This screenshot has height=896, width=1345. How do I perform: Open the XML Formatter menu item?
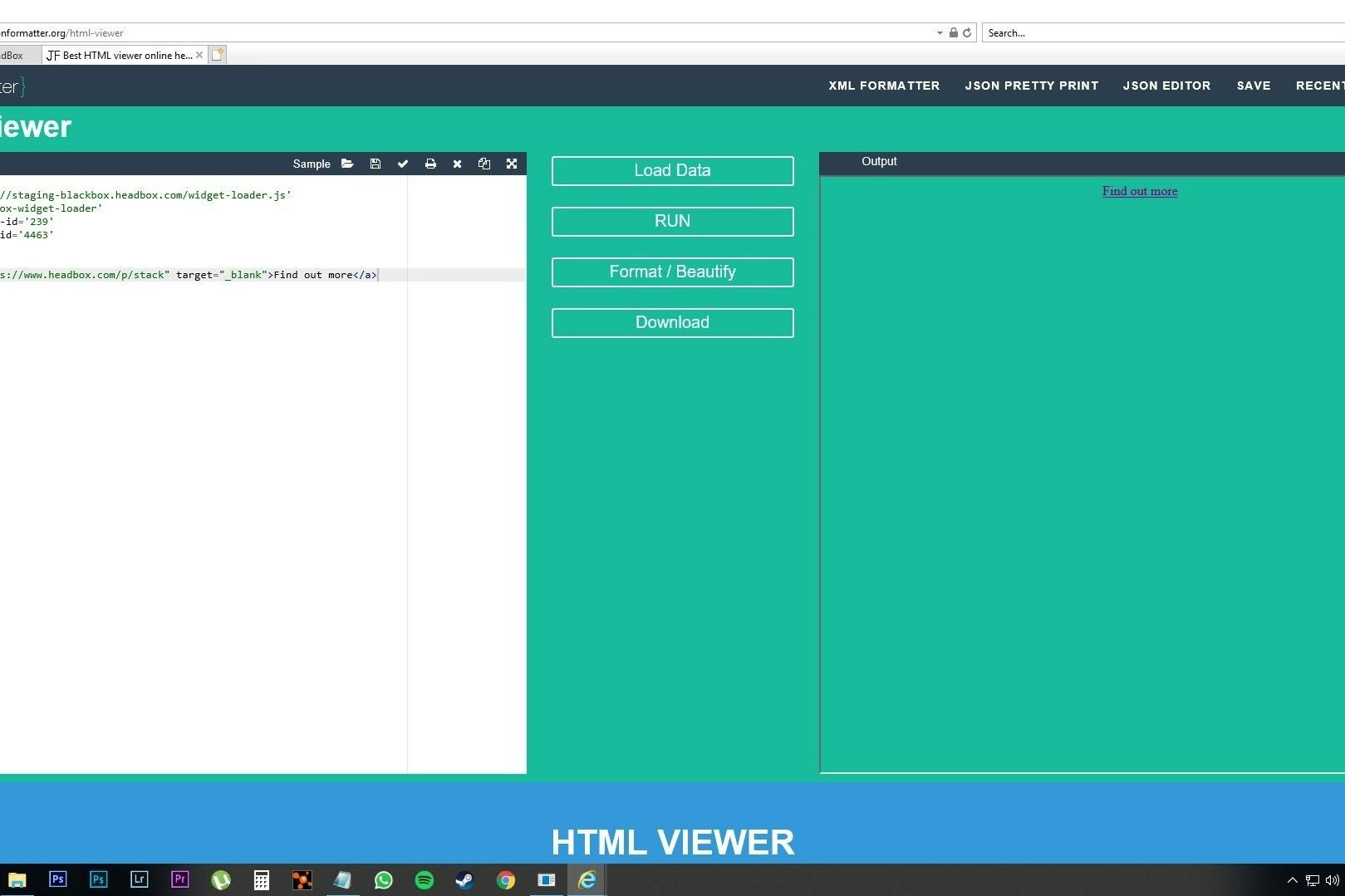pos(884,86)
